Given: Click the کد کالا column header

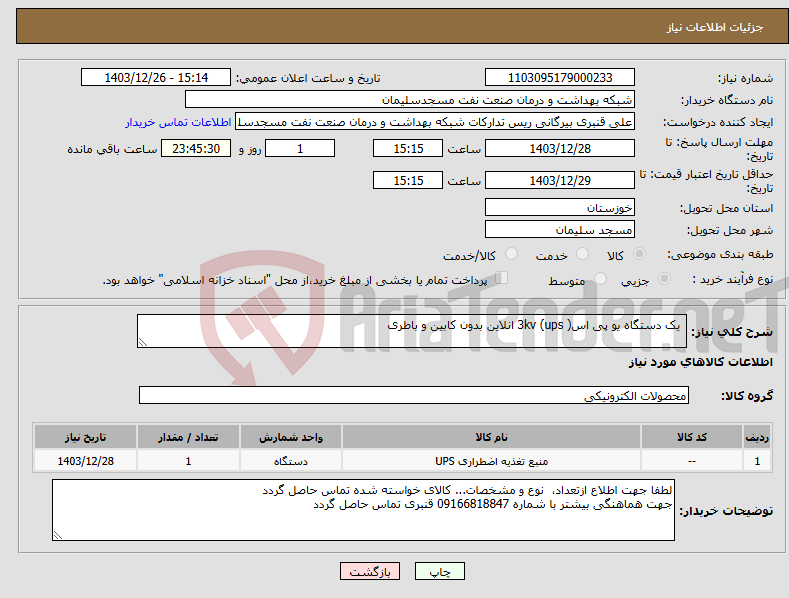Looking at the screenshot, I should point(692,437).
